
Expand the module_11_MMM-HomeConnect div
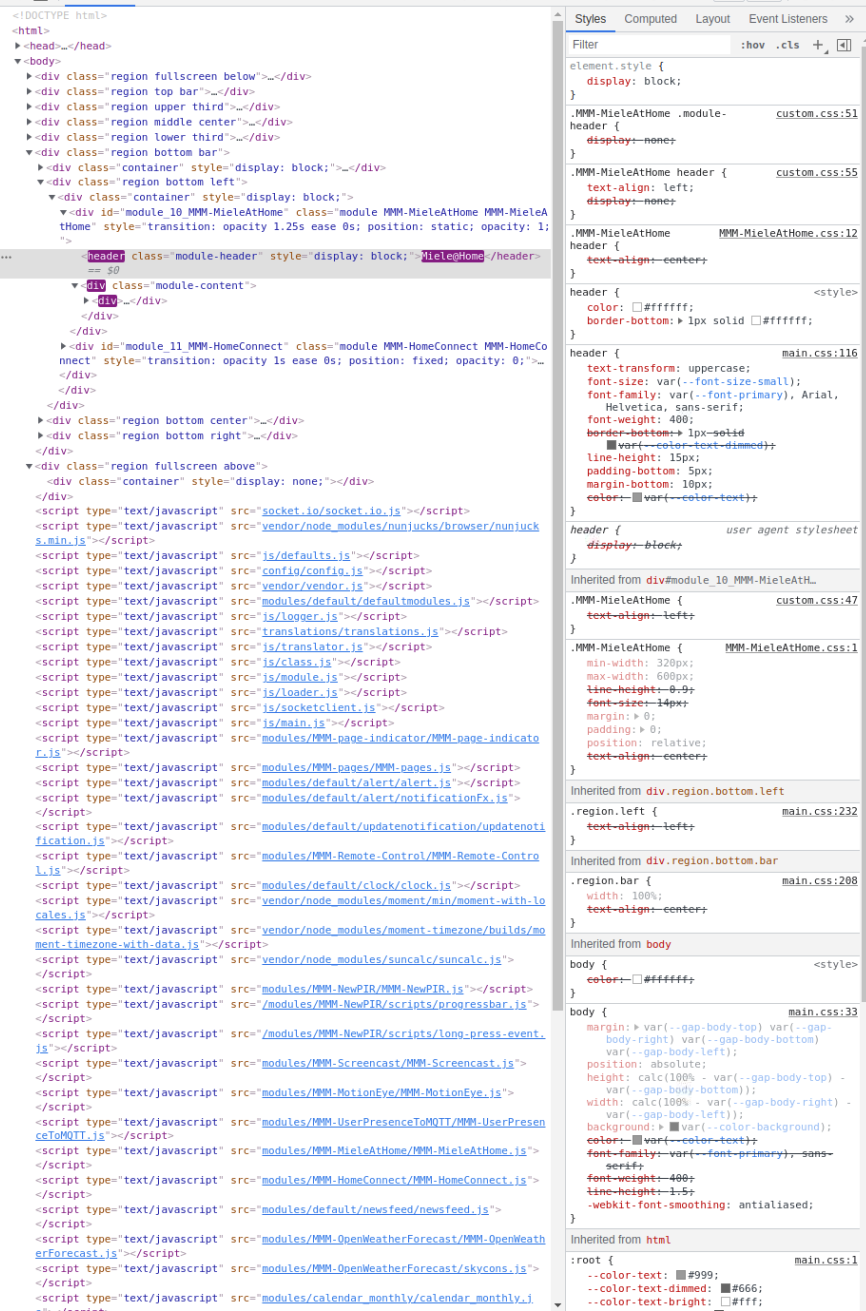64,347
